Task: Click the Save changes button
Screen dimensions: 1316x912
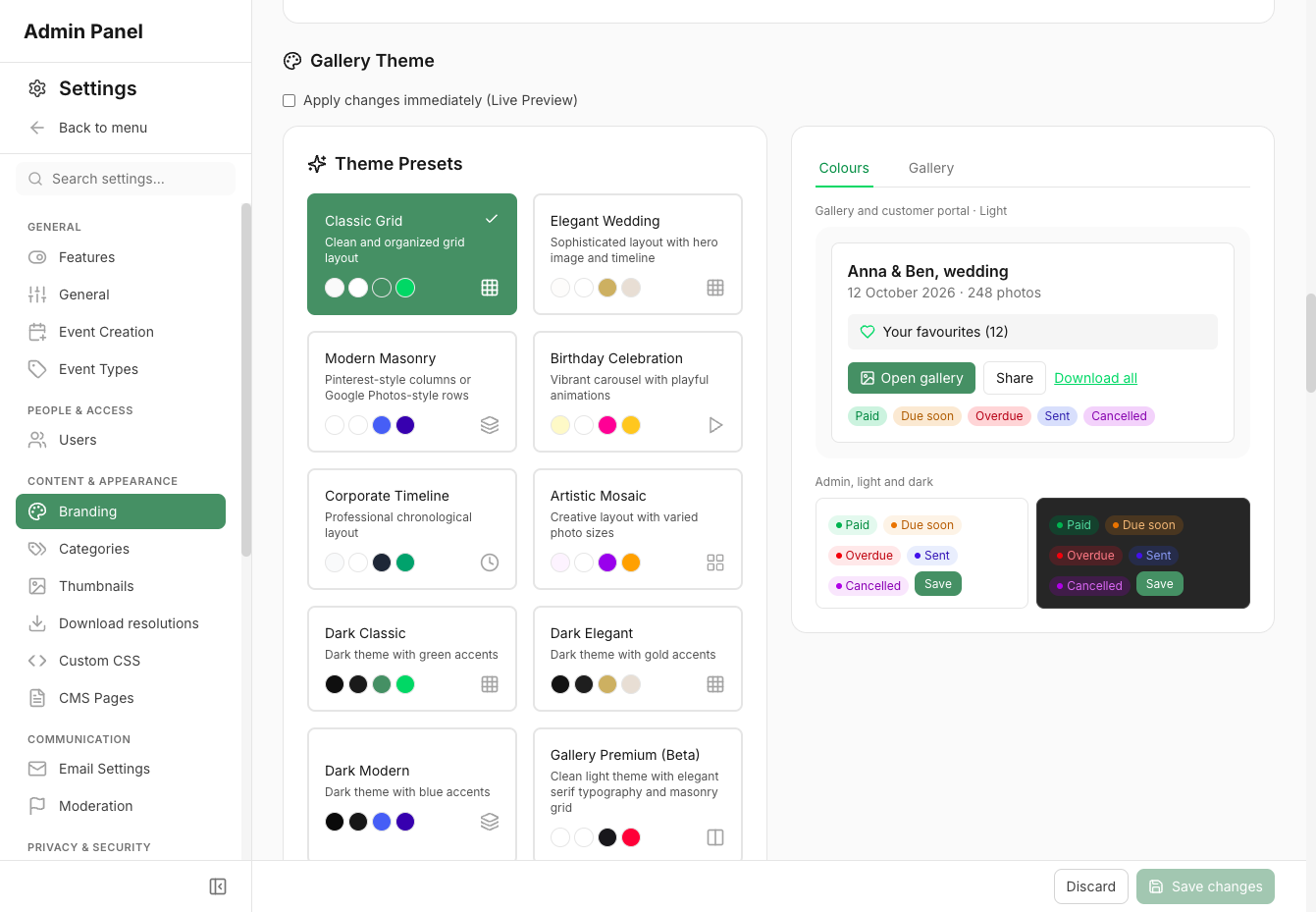Action: tap(1205, 886)
